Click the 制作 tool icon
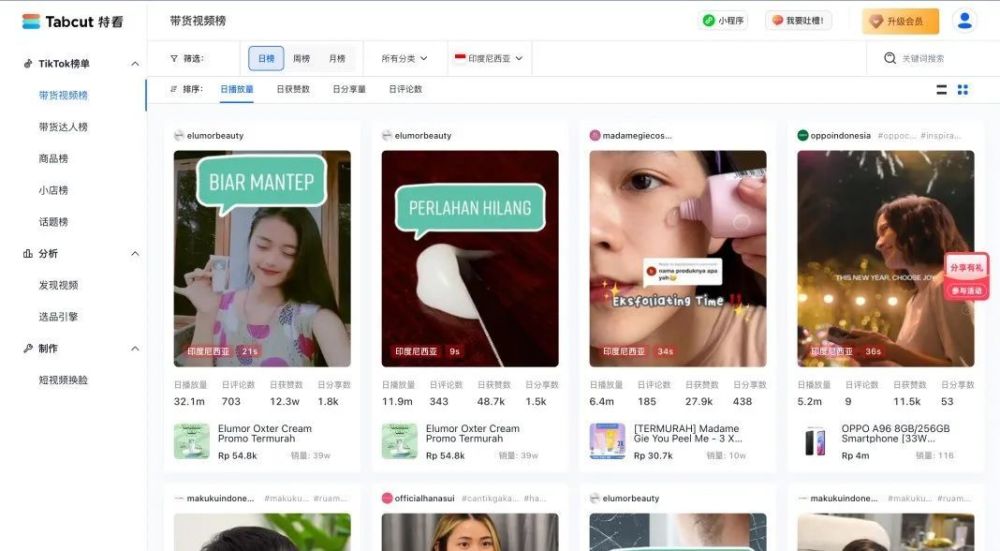This screenshot has width=1000, height=551. pos(27,348)
